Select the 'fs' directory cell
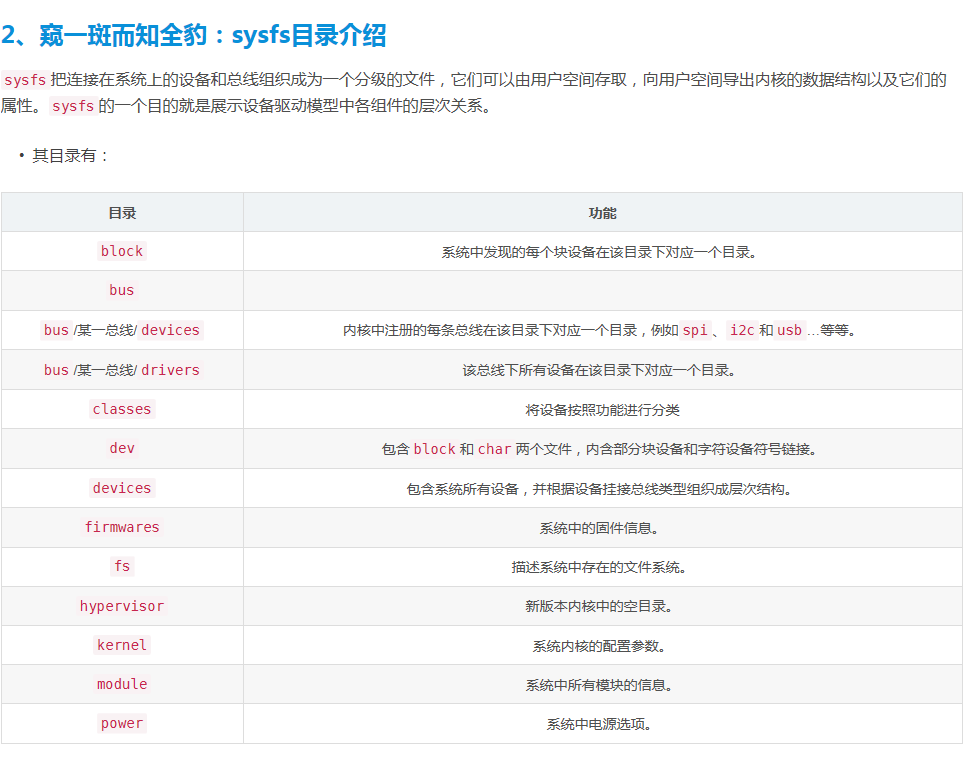This screenshot has width=974, height=759. (122, 566)
